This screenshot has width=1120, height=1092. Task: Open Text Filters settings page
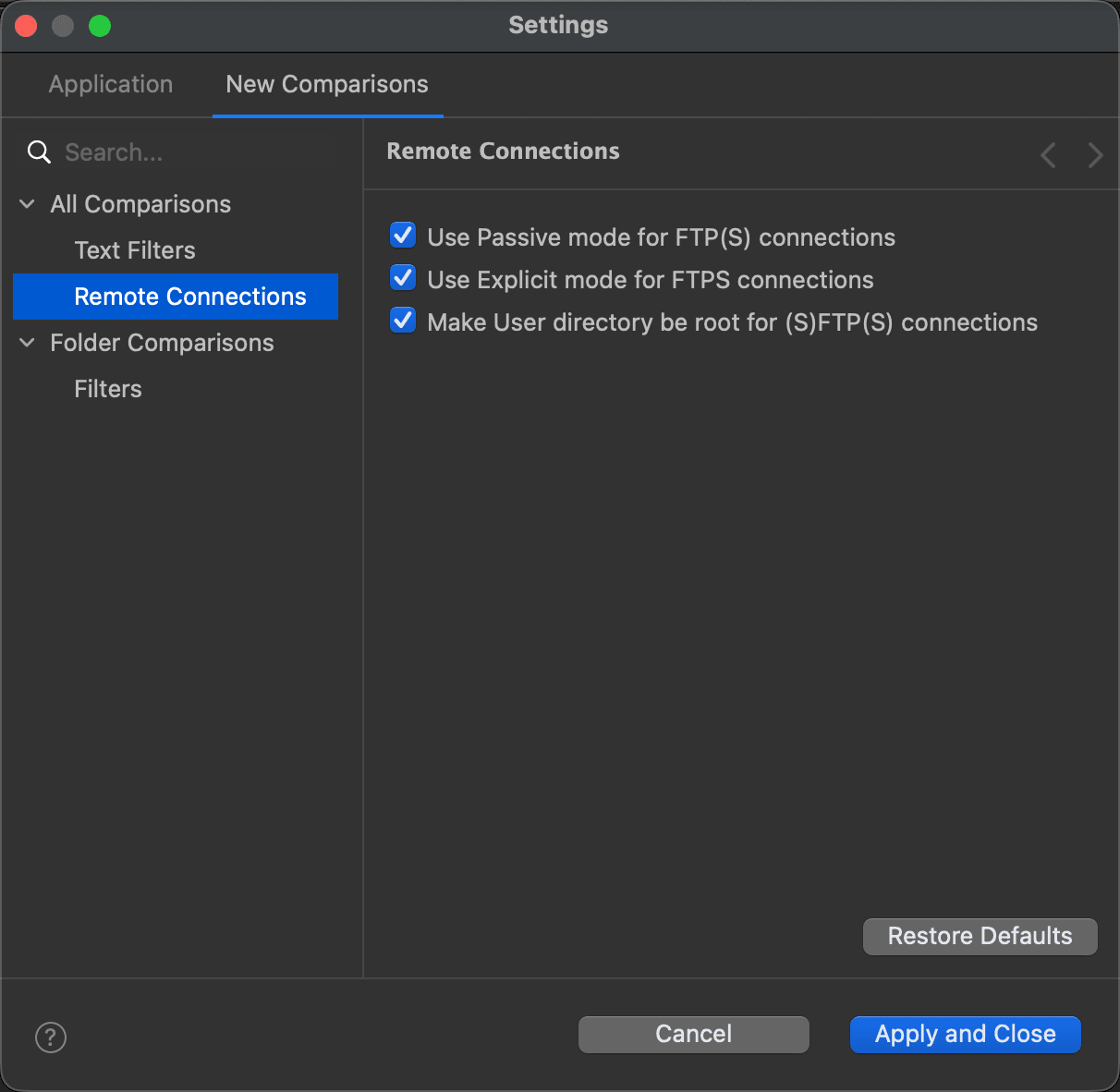135,250
